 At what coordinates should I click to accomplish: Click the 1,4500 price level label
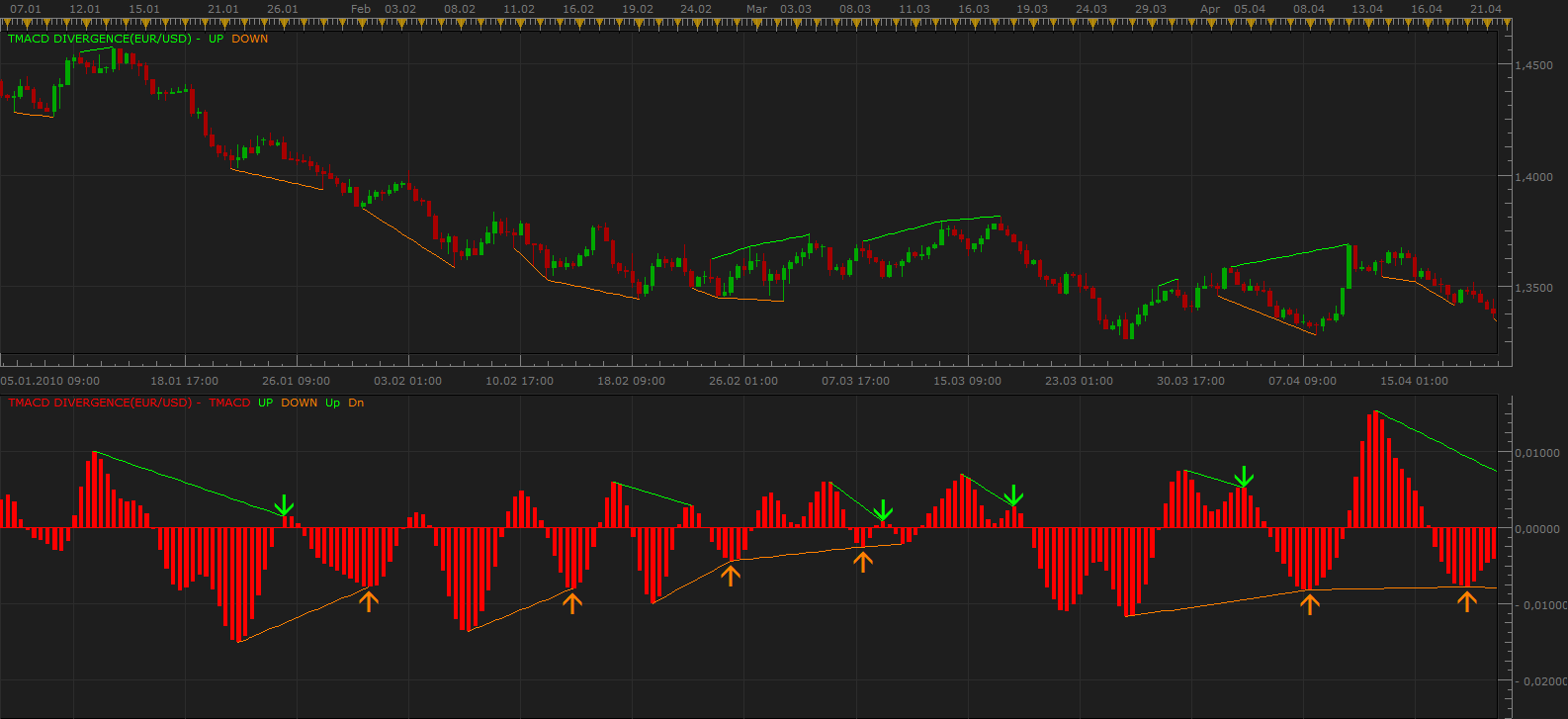tap(1534, 65)
